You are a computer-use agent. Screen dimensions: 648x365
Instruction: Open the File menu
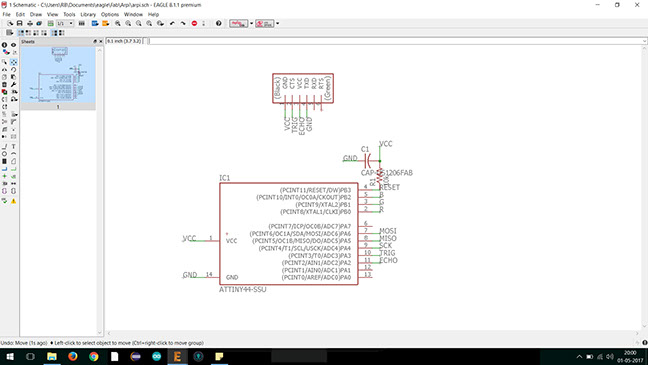pyautogui.click(x=7, y=14)
